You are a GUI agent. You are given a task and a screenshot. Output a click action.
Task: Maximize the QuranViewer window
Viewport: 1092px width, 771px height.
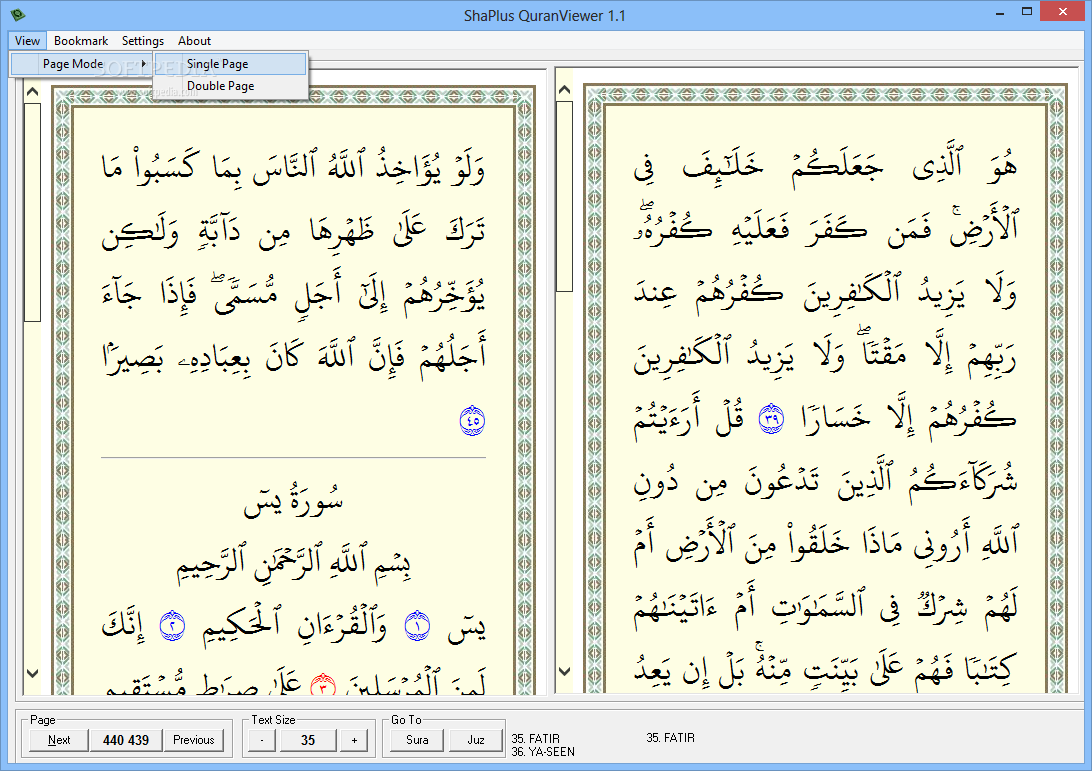[x=1027, y=11]
